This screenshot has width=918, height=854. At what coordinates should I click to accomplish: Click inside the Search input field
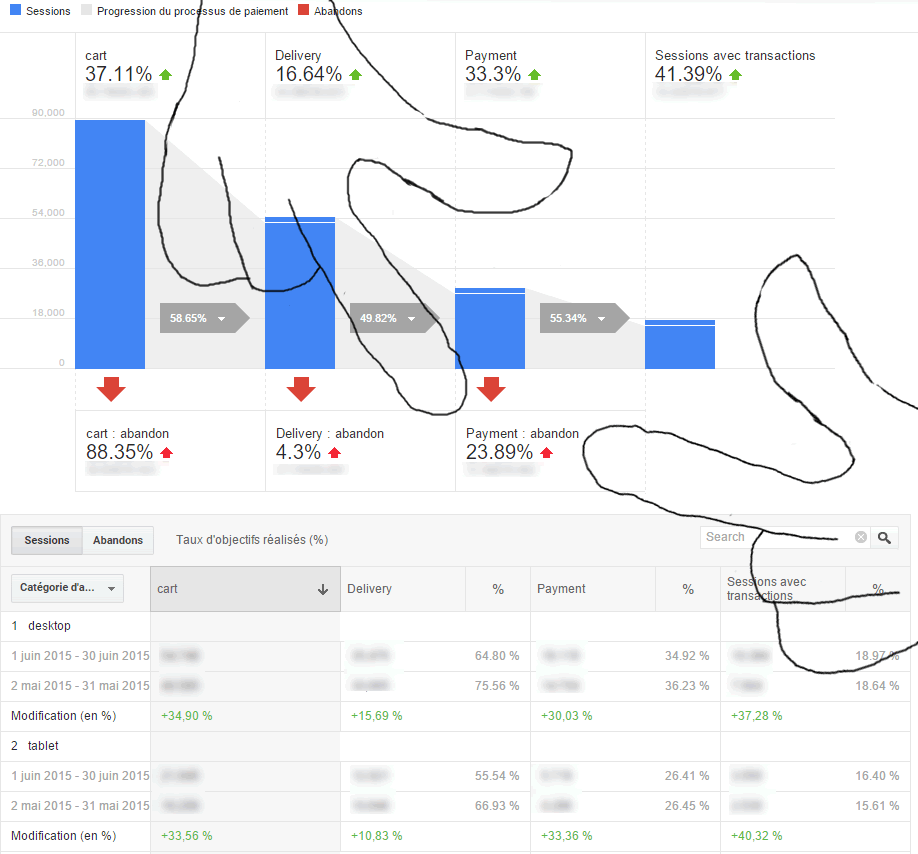click(775, 538)
